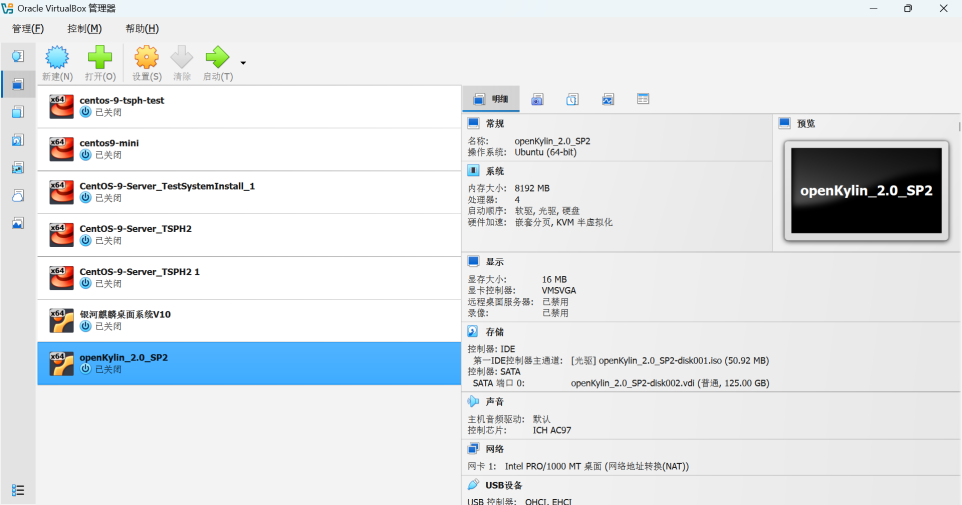Open the 网络 network section header

[x=494, y=449]
